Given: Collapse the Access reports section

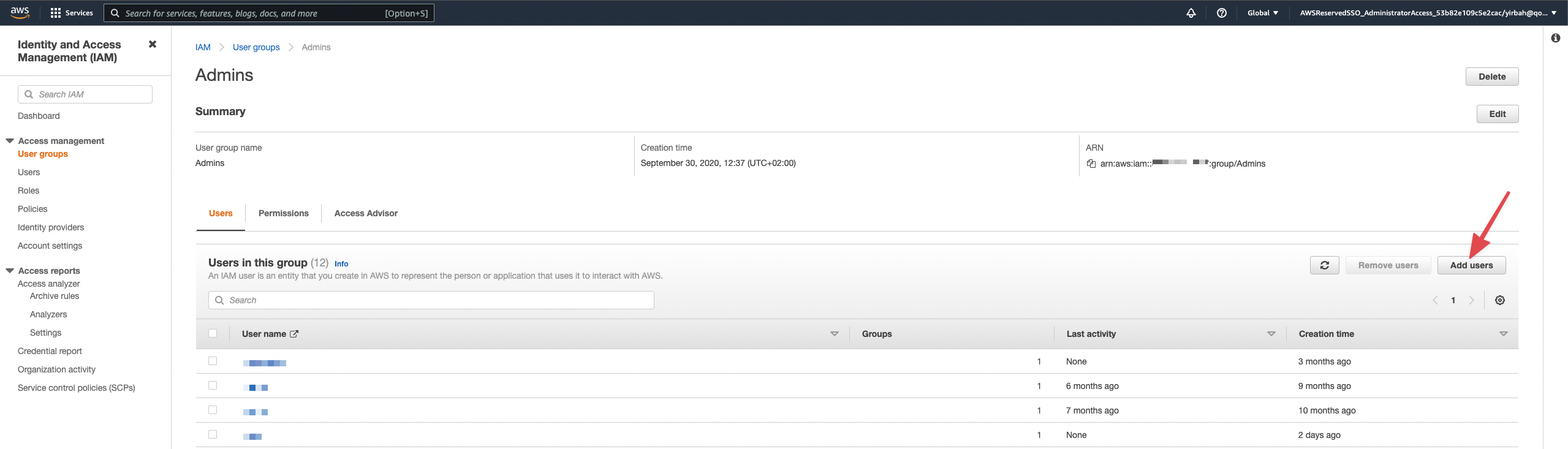Looking at the screenshot, I should [10, 271].
